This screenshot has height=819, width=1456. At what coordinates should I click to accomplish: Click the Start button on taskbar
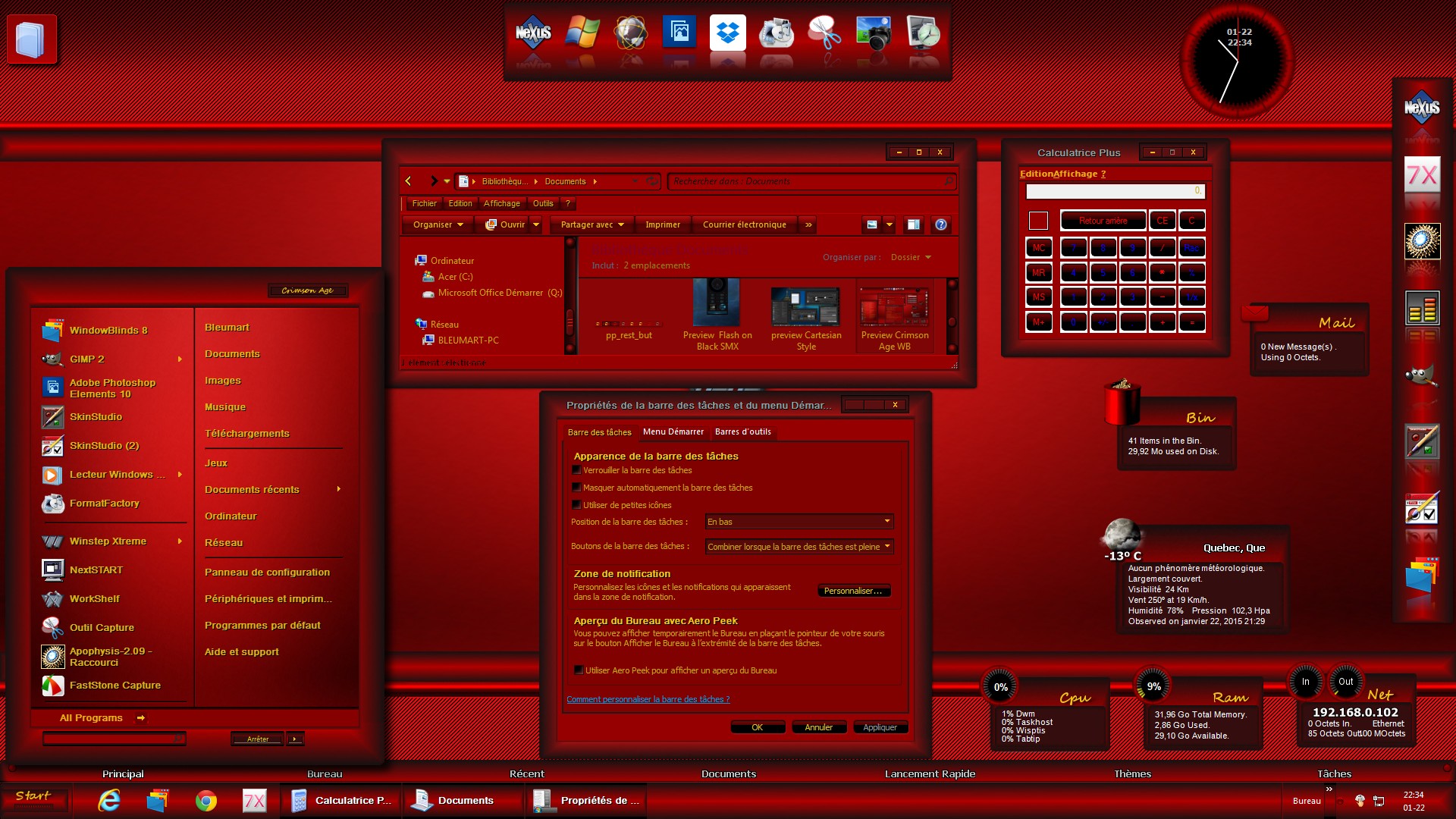pos(34,799)
